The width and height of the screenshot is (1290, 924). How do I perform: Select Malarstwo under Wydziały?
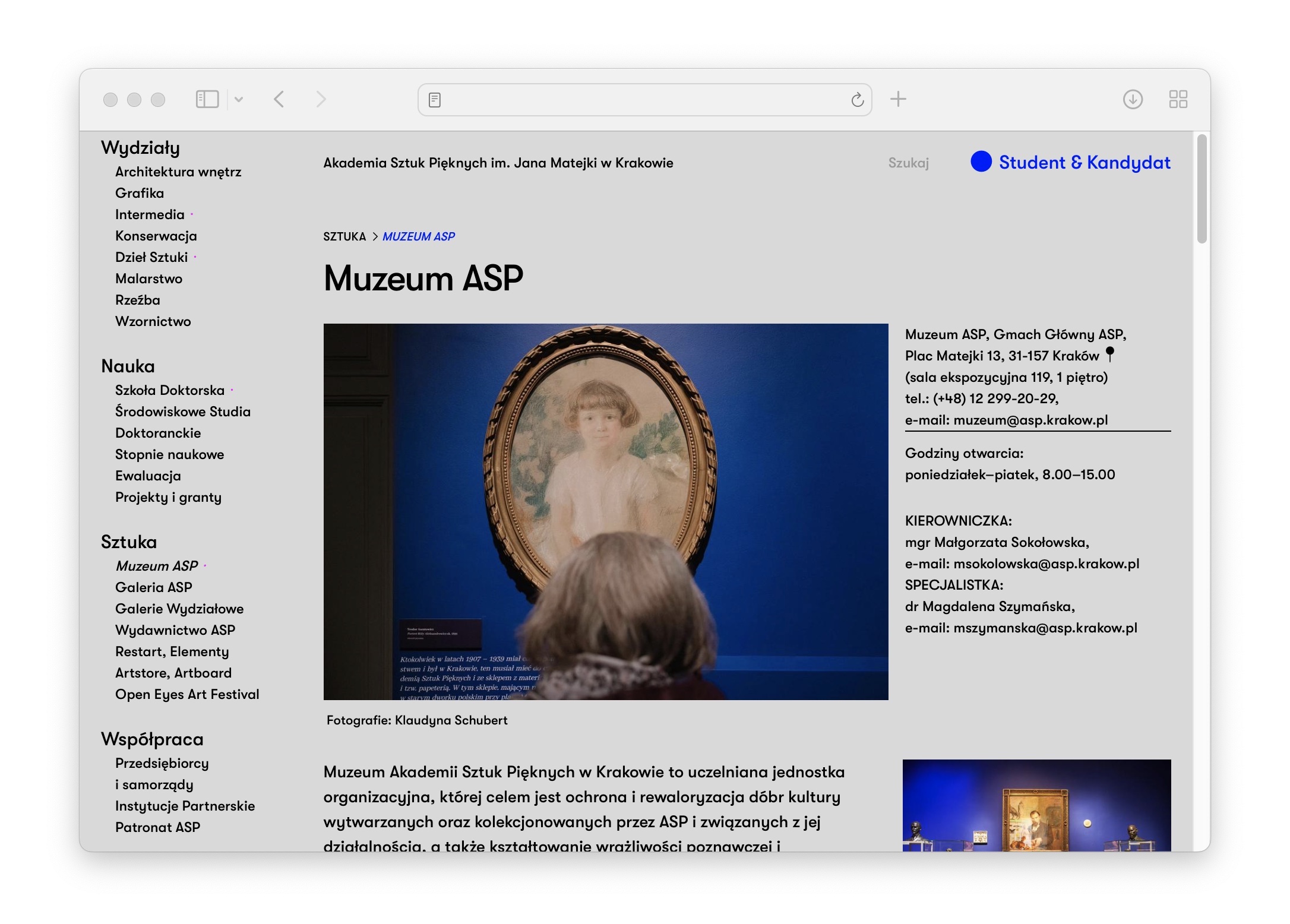coord(148,279)
